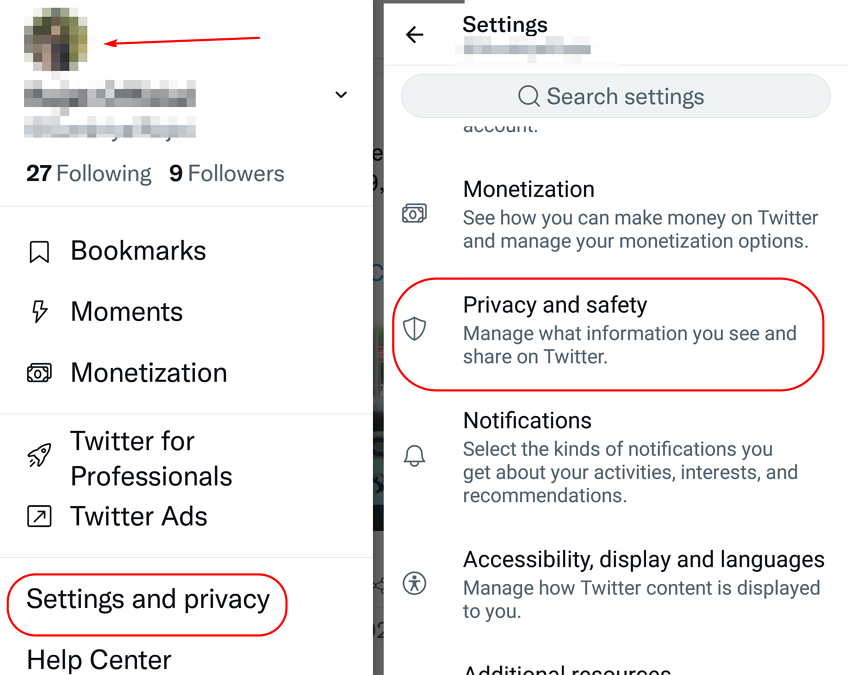Click the Privacy and safety shield icon
This screenshot has width=850, height=675.
point(415,329)
